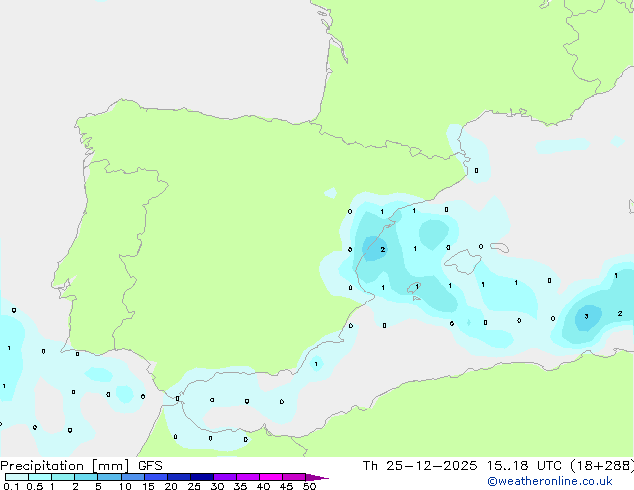634x490 pixels.
Task: Click the 'Precipitation [mm] GFS' title
Action: click(81, 466)
